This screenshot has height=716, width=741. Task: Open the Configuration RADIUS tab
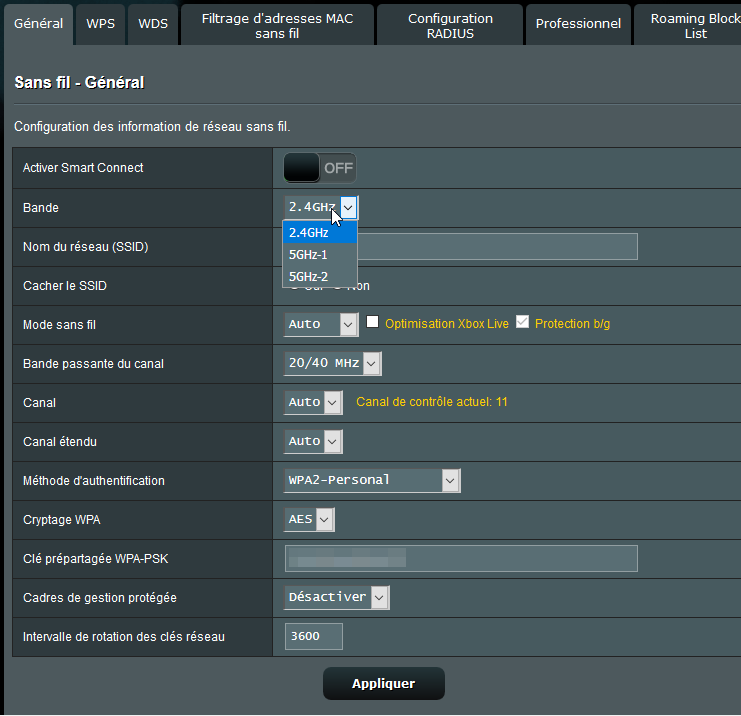(x=450, y=26)
